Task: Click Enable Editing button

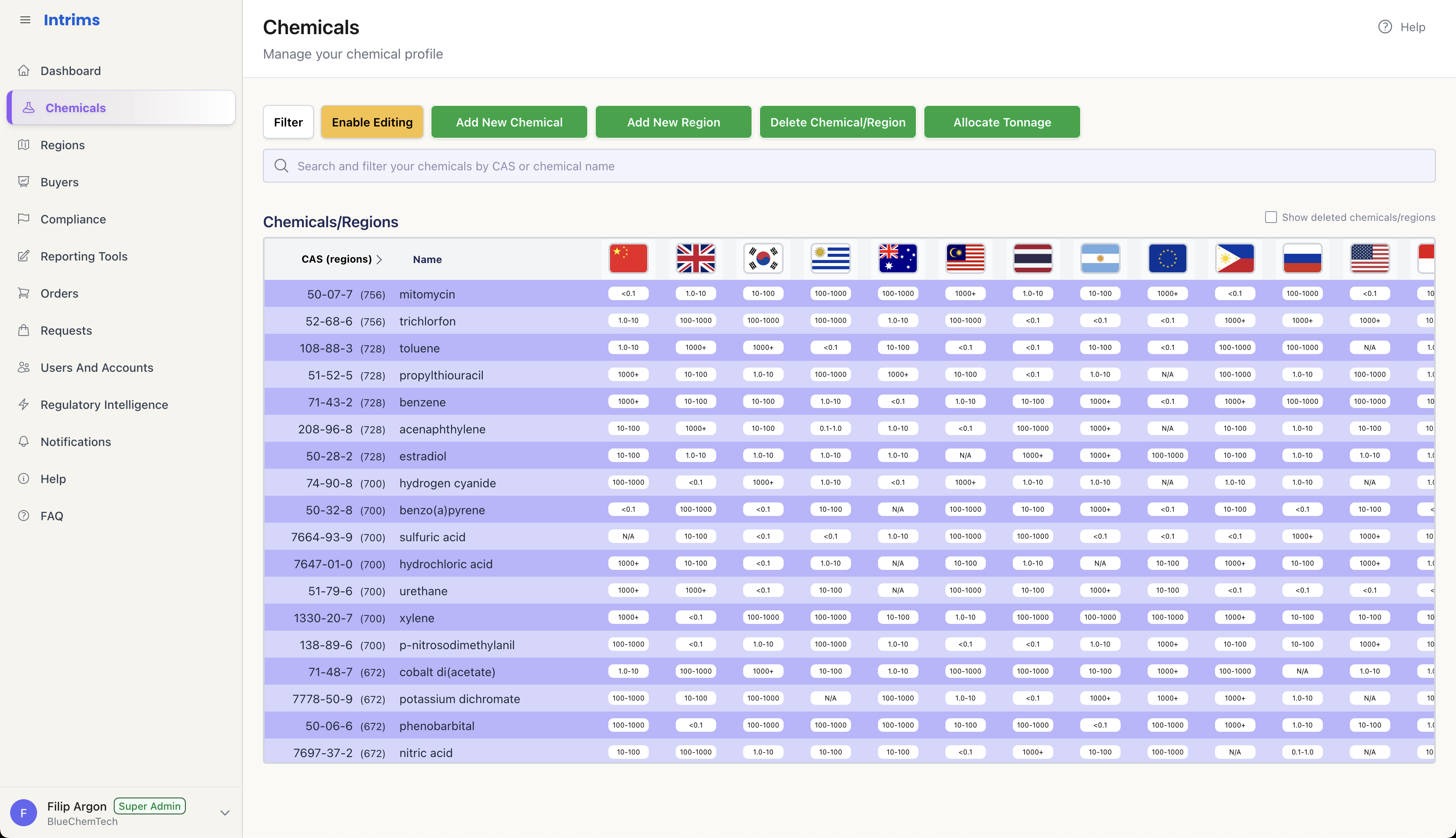Action: click(372, 122)
